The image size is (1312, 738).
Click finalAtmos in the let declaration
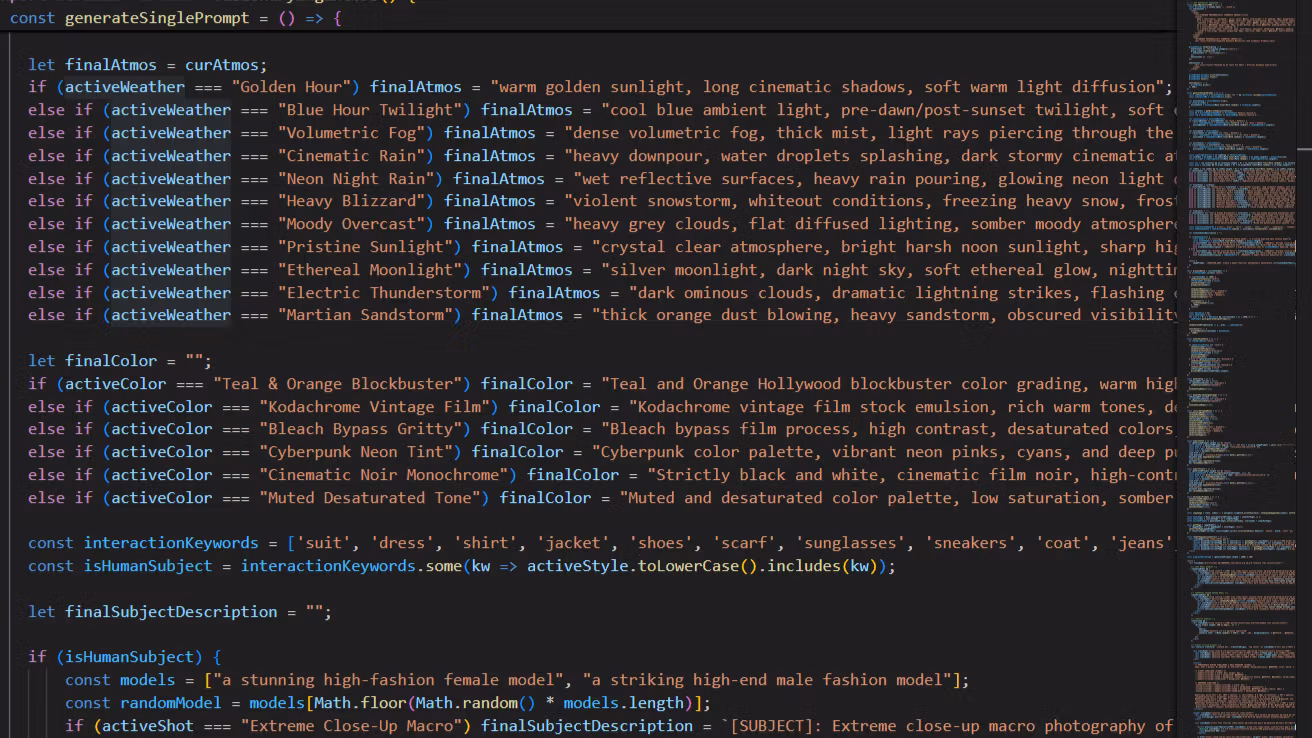(x=111, y=65)
